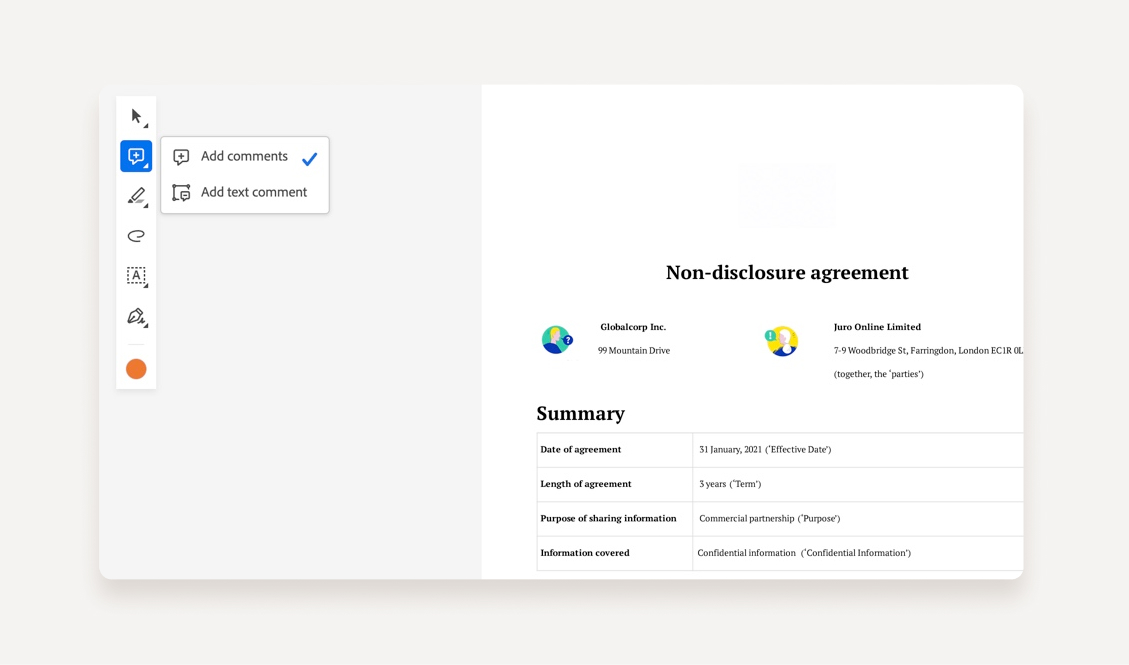1129x665 pixels.
Task: Pick the lasso freeform tool
Action: 136,236
